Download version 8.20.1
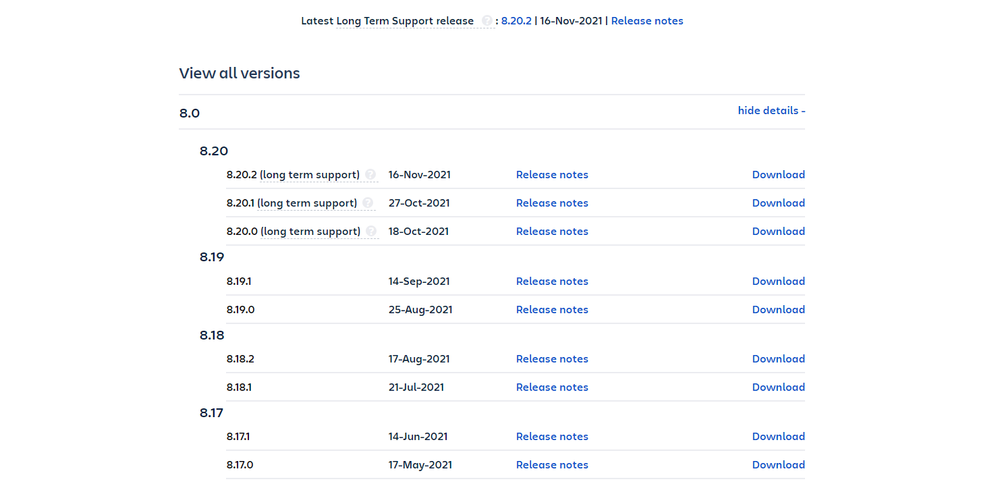This screenshot has width=998, height=480. [778, 203]
